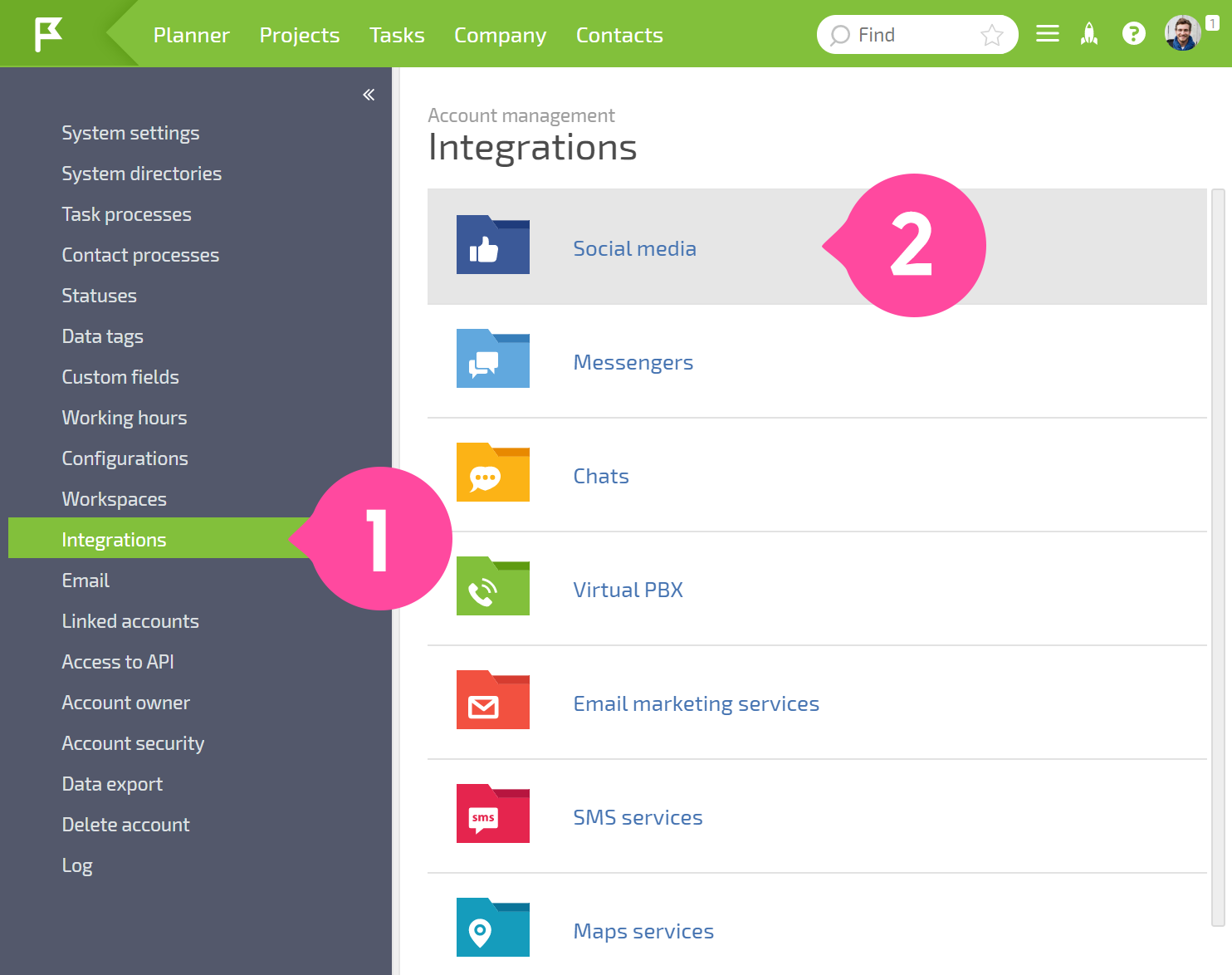
Task: Click the flag logo in top-left corner
Action: coord(48,35)
